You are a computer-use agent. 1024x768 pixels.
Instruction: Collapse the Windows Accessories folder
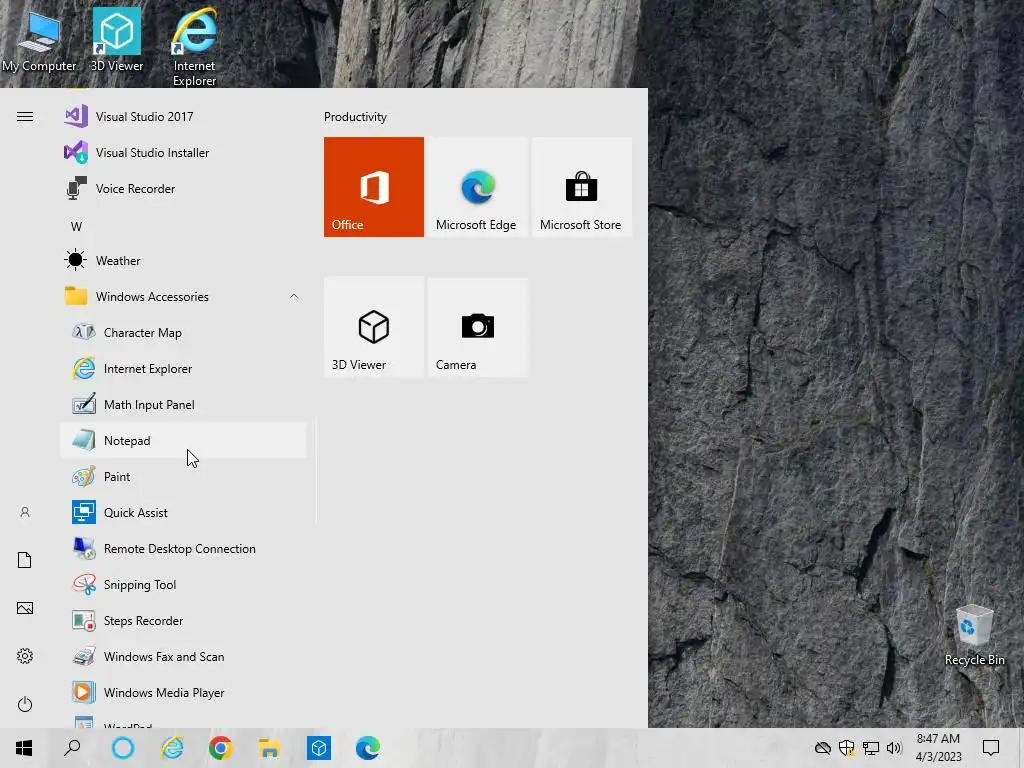183,296
